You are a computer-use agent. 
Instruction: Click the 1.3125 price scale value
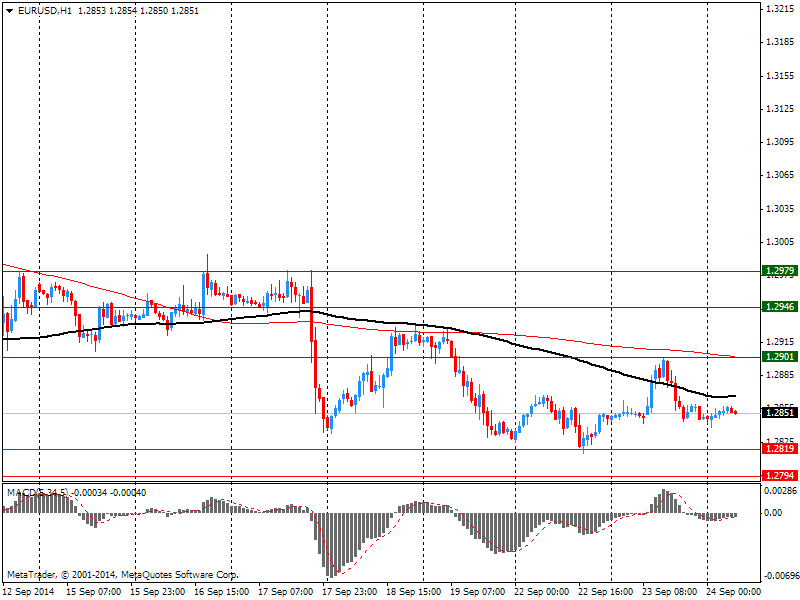click(780, 109)
